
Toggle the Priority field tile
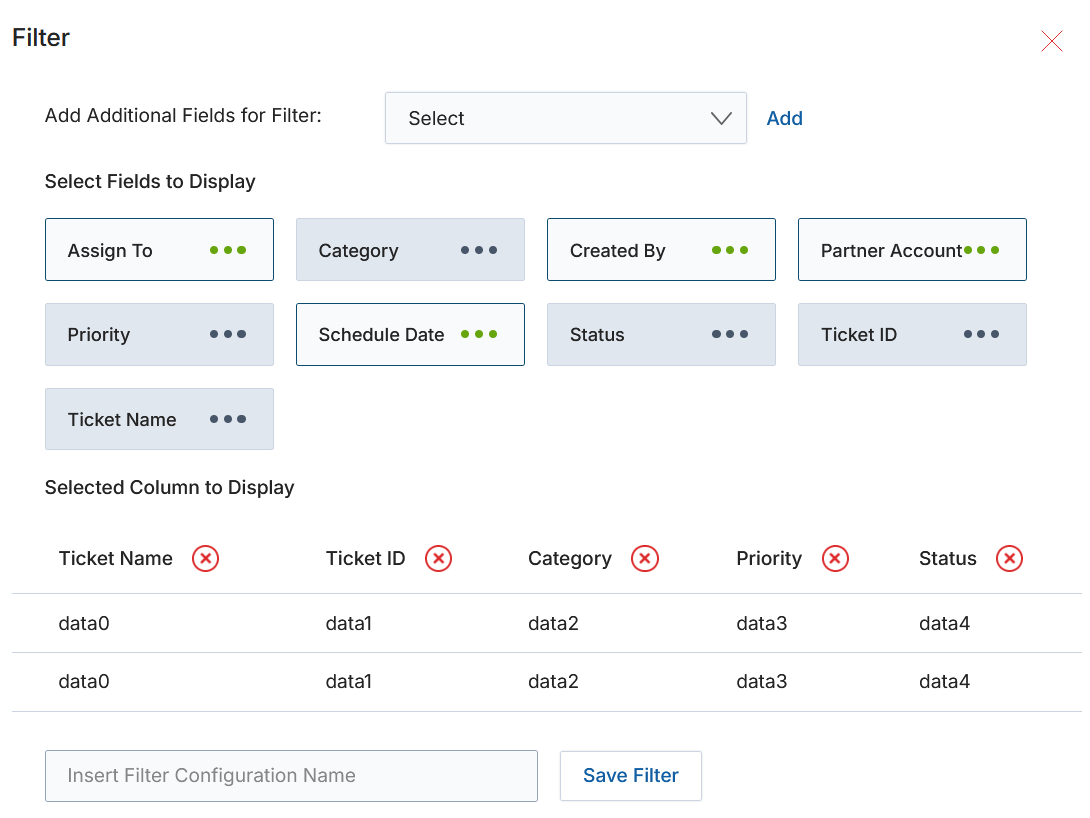159,334
